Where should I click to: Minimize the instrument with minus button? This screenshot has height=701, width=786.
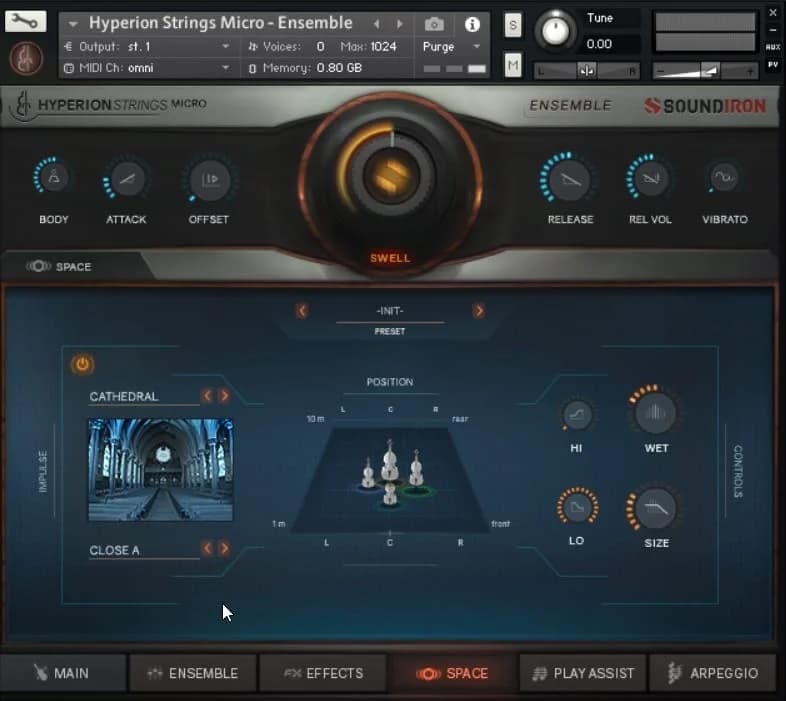click(772, 30)
